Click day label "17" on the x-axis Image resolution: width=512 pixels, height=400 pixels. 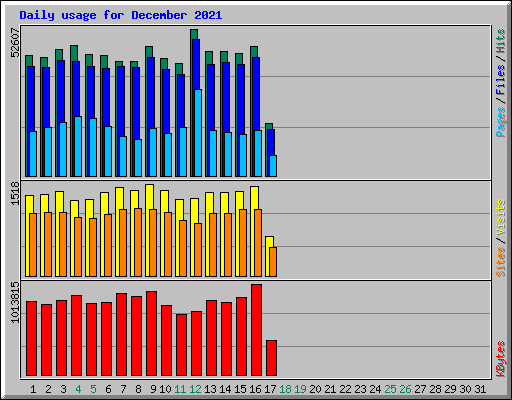(270, 389)
